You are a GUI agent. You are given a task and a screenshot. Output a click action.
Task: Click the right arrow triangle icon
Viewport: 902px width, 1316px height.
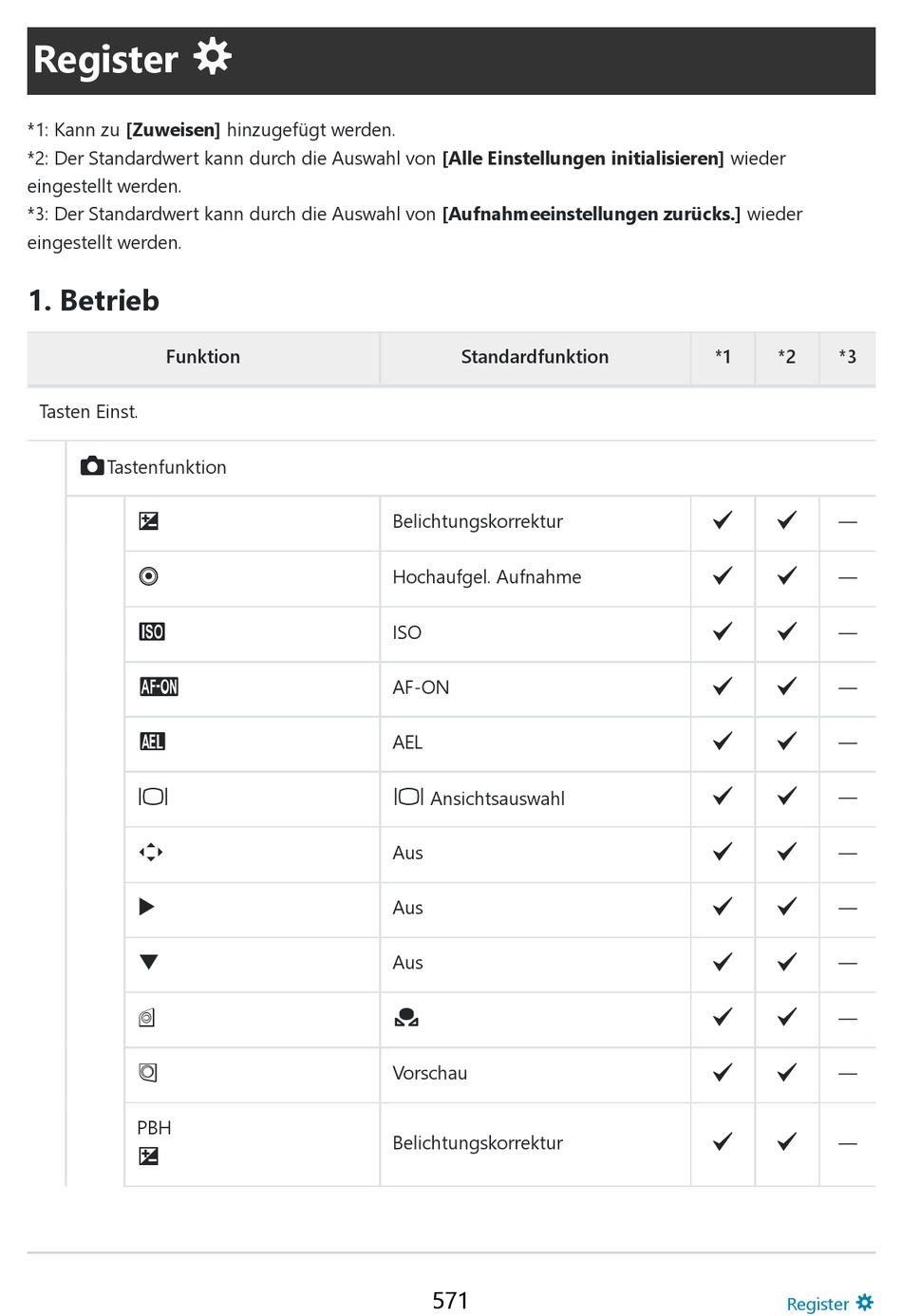tap(146, 907)
